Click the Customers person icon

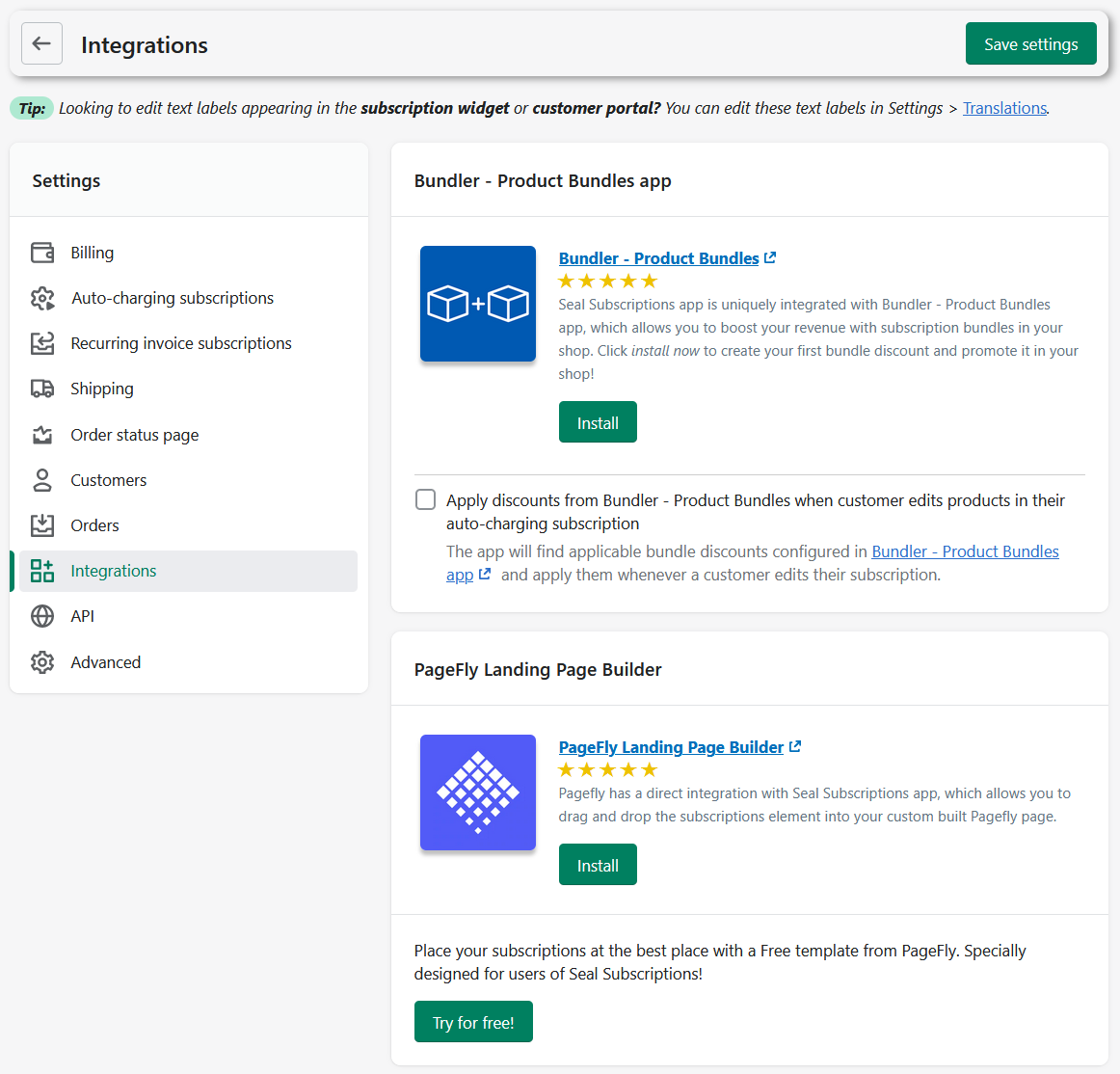click(x=42, y=480)
